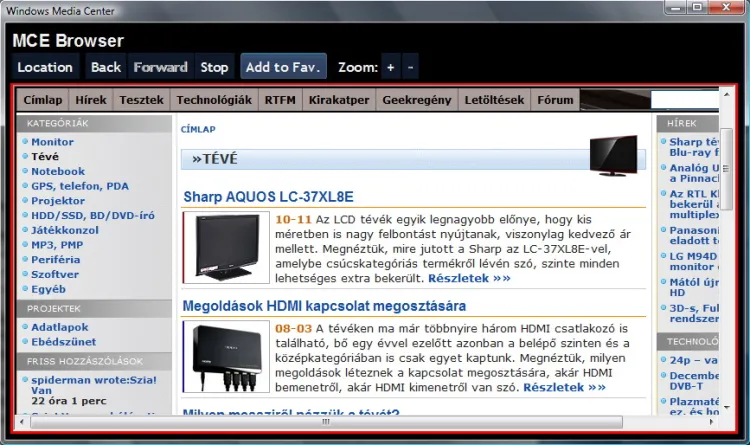
Task: Zoom in with the plus button
Action: (x=390, y=67)
